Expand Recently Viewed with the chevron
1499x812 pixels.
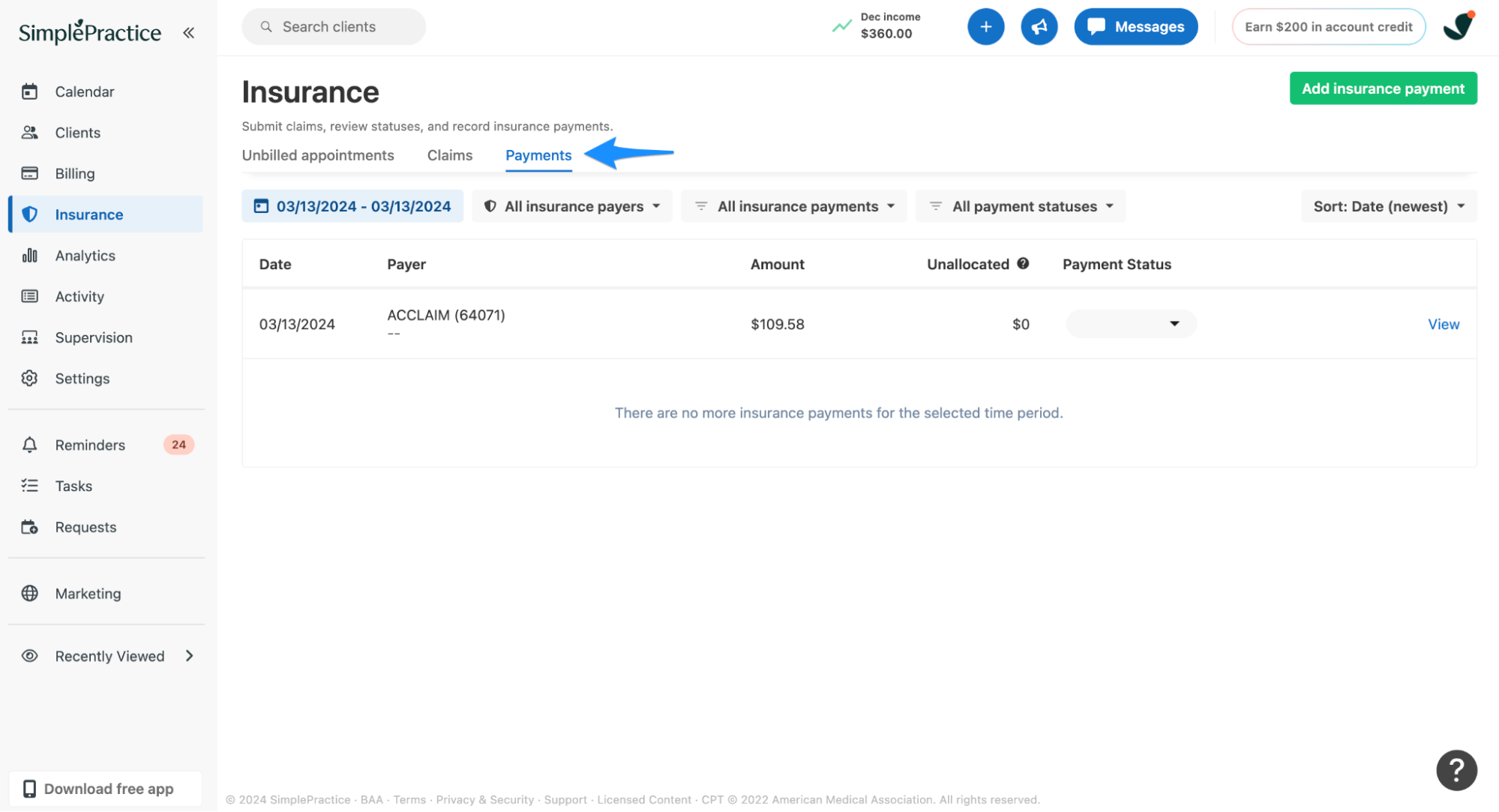190,656
